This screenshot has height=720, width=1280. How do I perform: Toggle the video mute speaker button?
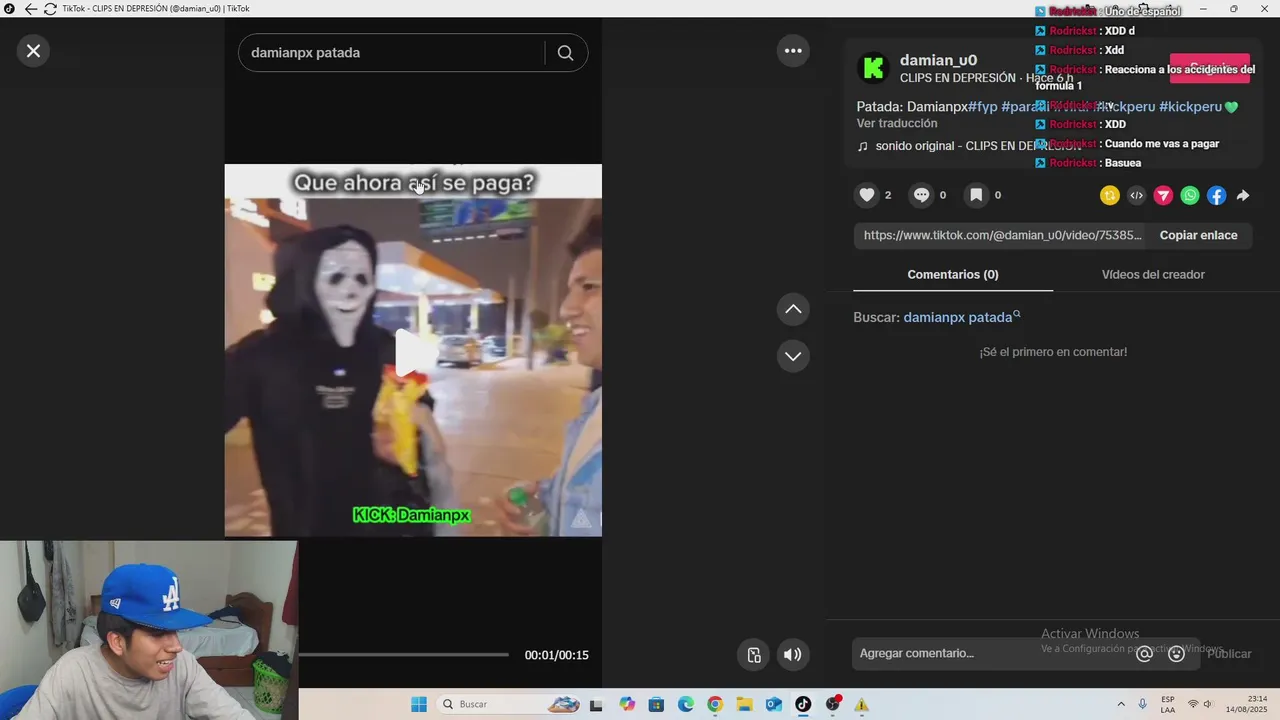(792, 655)
